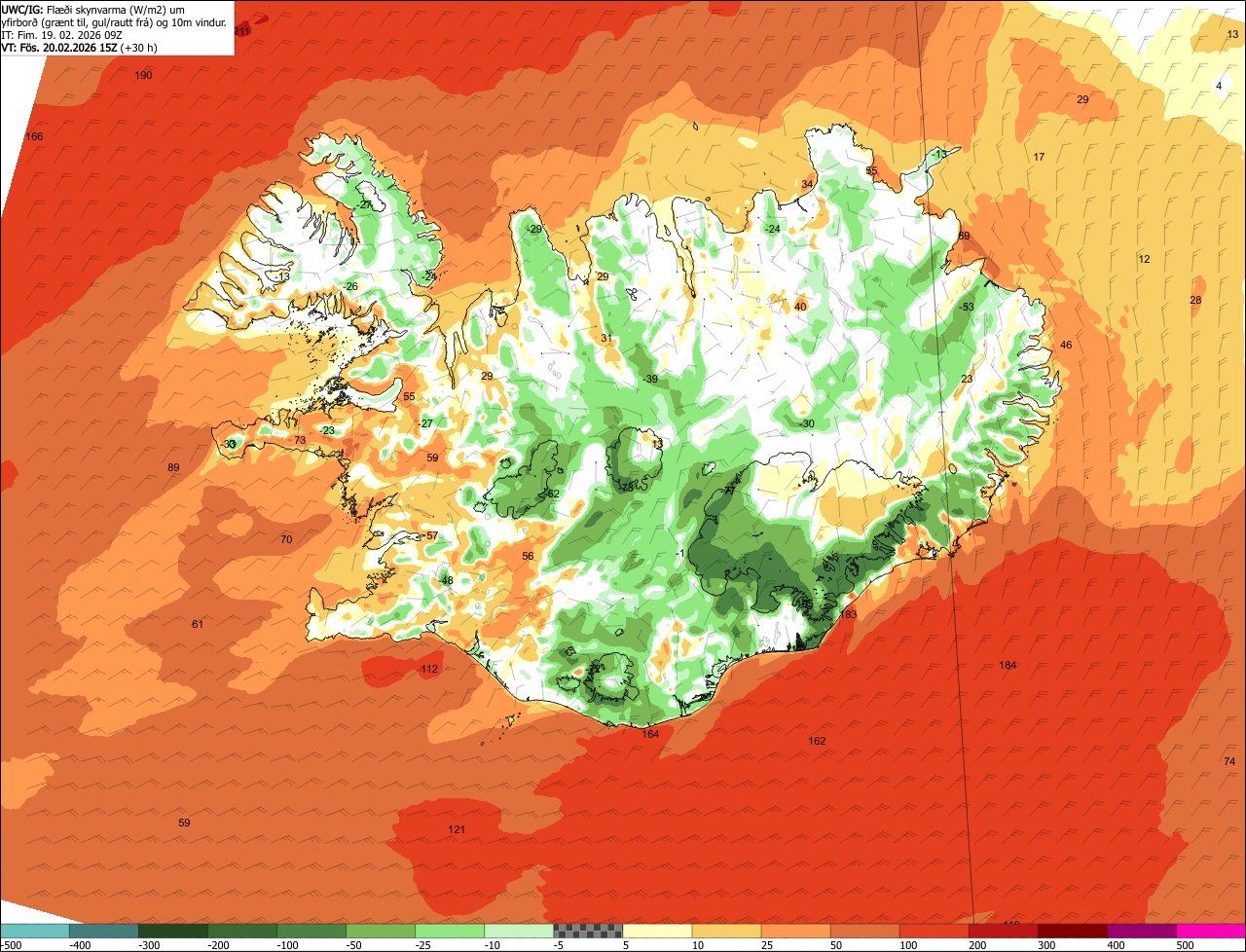Click the ocean value 61

[x=198, y=624]
